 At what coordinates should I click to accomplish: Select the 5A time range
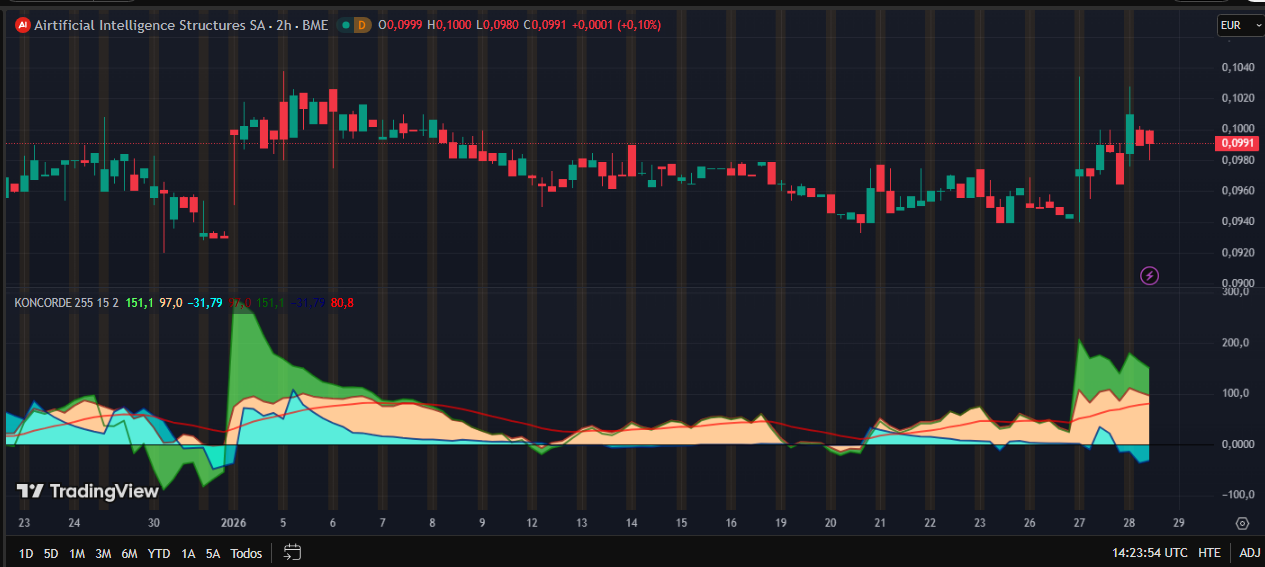point(213,553)
